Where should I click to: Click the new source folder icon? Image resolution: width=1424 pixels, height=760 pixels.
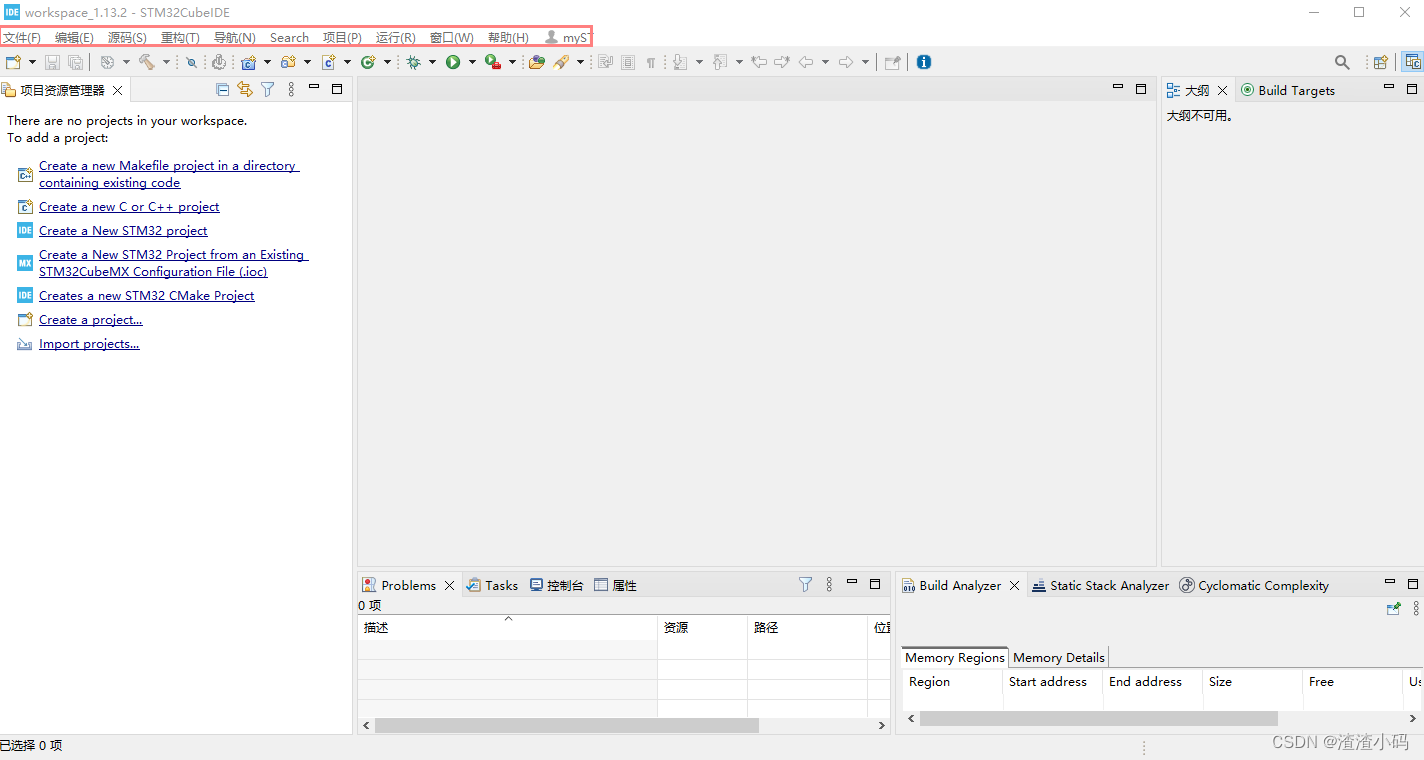(288, 62)
